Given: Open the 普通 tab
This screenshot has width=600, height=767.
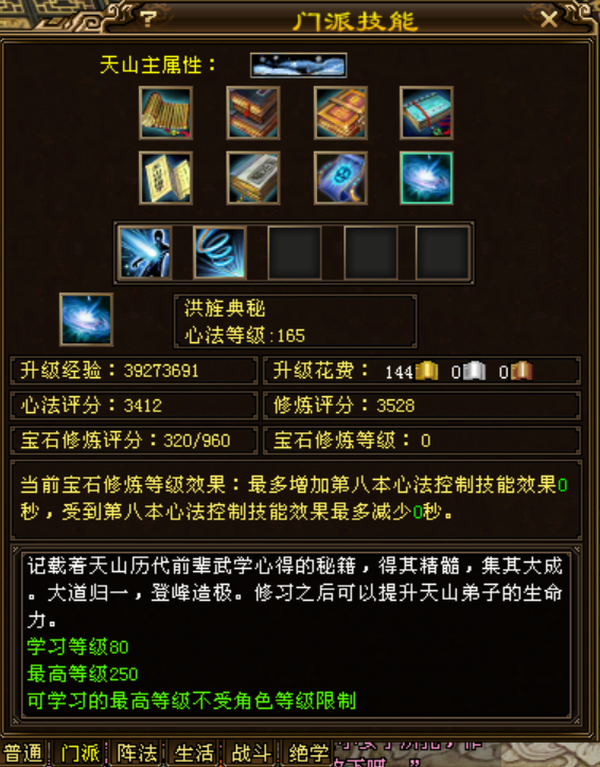Looking at the screenshot, I should 23,754.
